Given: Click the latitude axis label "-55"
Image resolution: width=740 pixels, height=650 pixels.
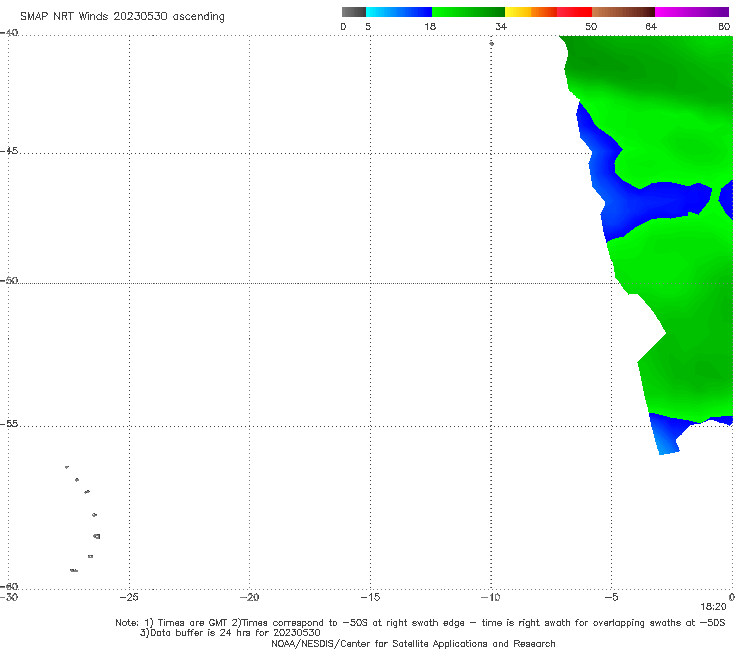Looking at the screenshot, I should [x=9, y=423].
